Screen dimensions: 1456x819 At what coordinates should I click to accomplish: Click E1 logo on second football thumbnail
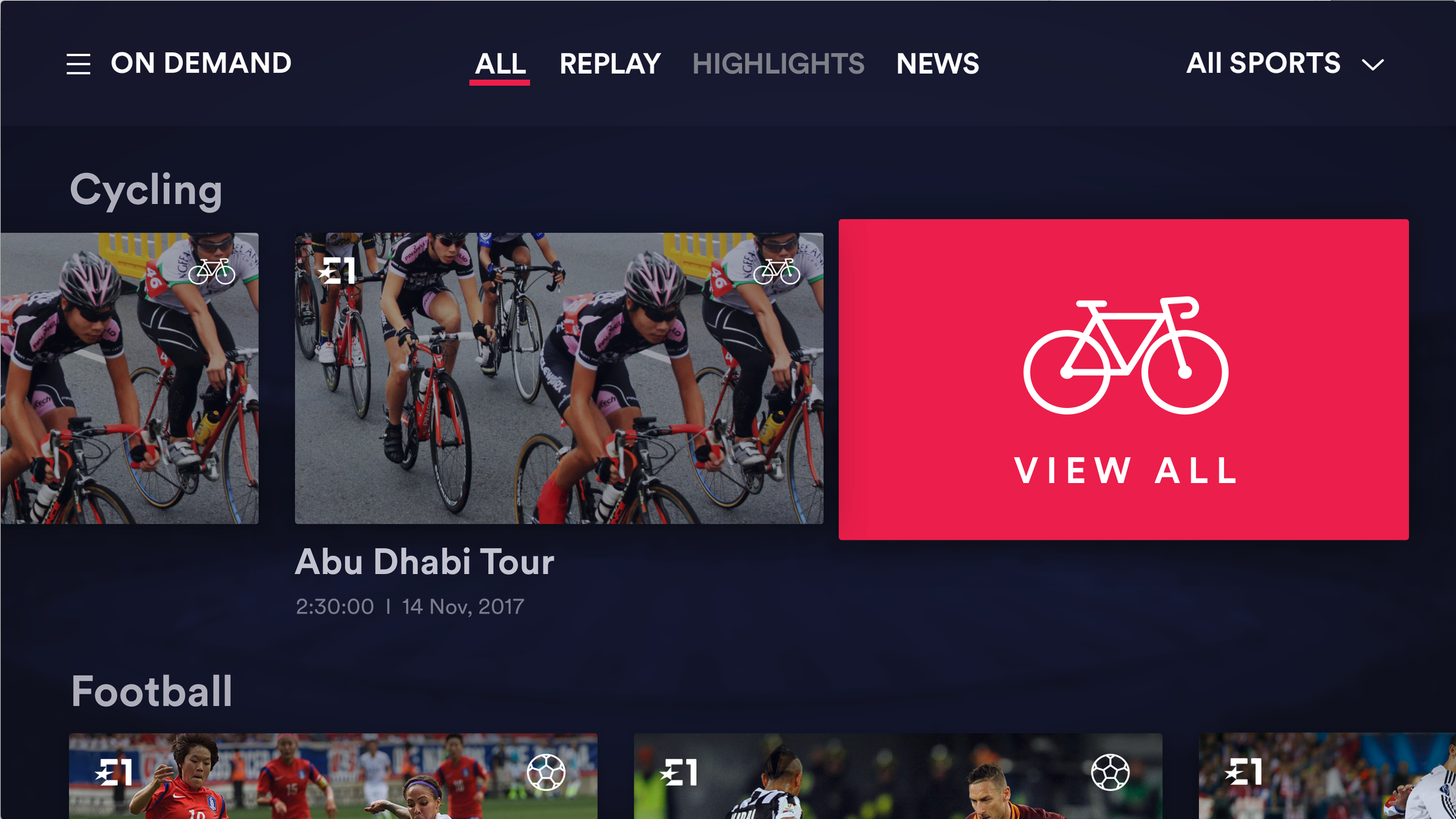pos(679,773)
